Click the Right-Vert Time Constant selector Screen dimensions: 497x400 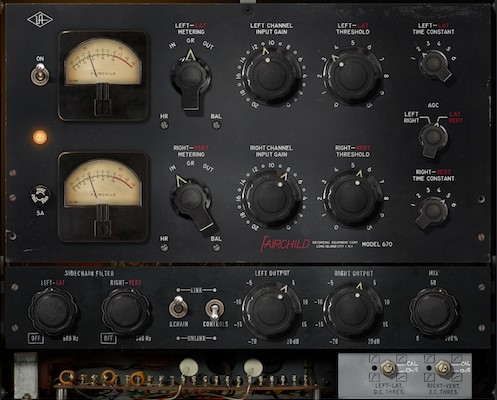(432, 212)
